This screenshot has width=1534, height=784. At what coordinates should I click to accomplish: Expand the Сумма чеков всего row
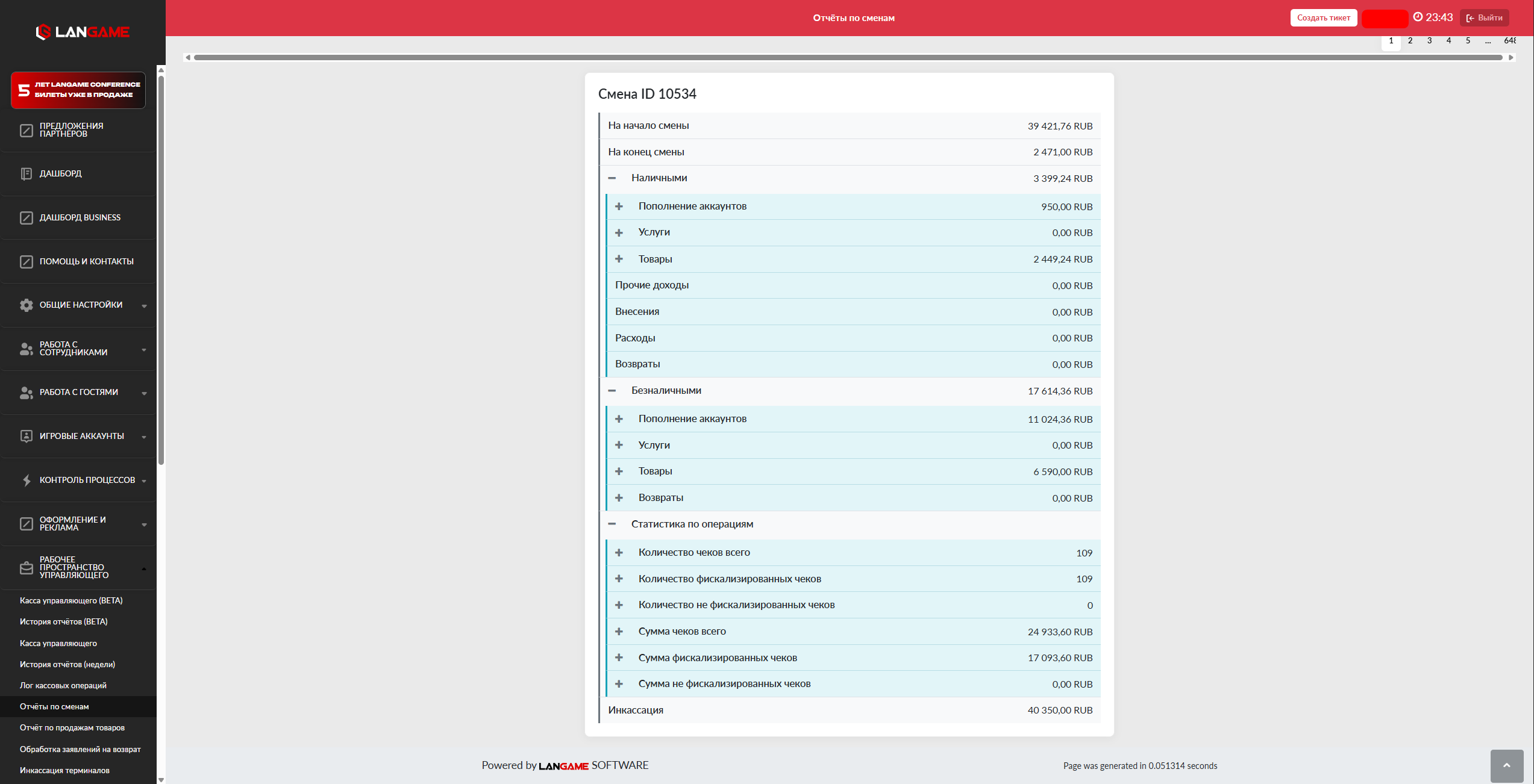619,632
